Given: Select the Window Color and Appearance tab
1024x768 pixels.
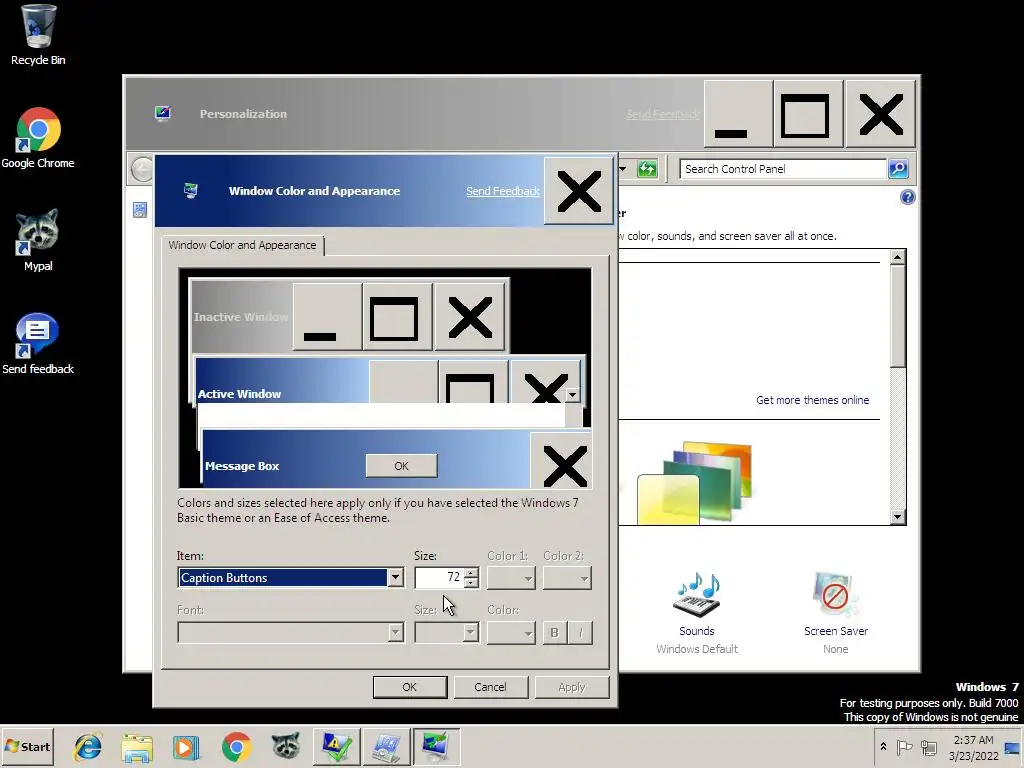Looking at the screenshot, I should tap(242, 245).
